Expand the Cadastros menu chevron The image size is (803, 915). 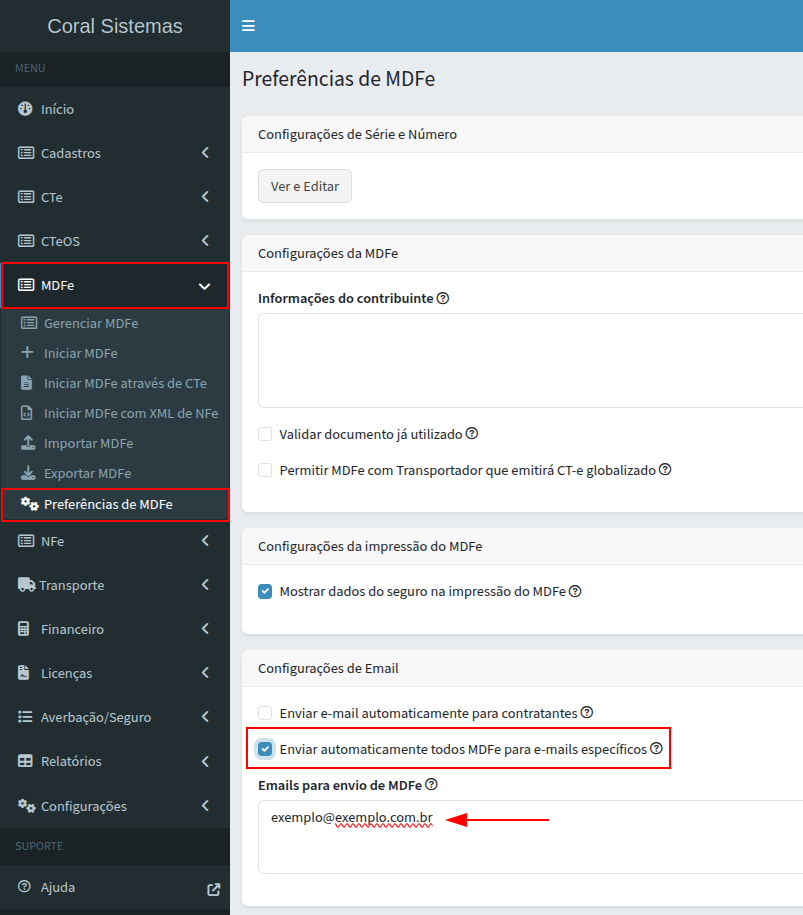point(205,153)
